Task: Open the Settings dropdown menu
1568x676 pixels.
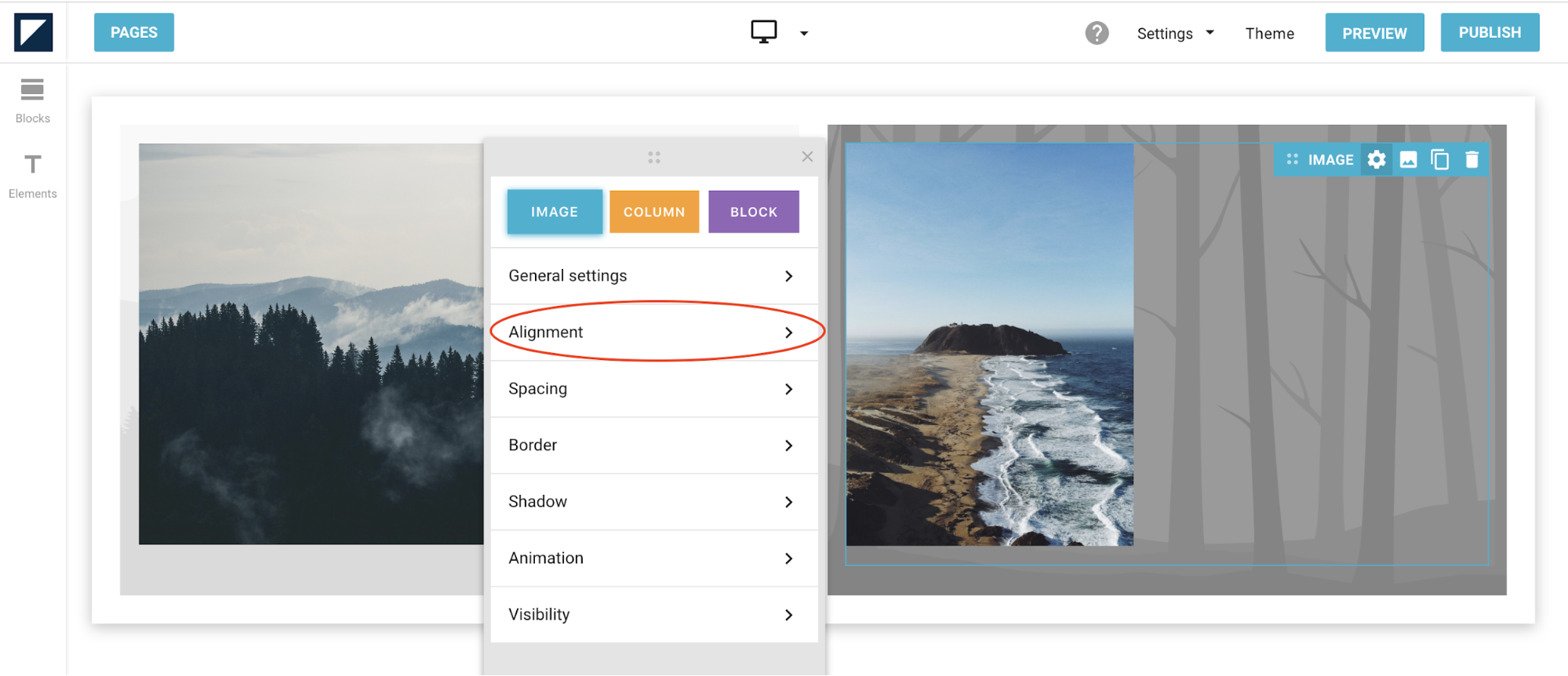Action: pos(1174,33)
